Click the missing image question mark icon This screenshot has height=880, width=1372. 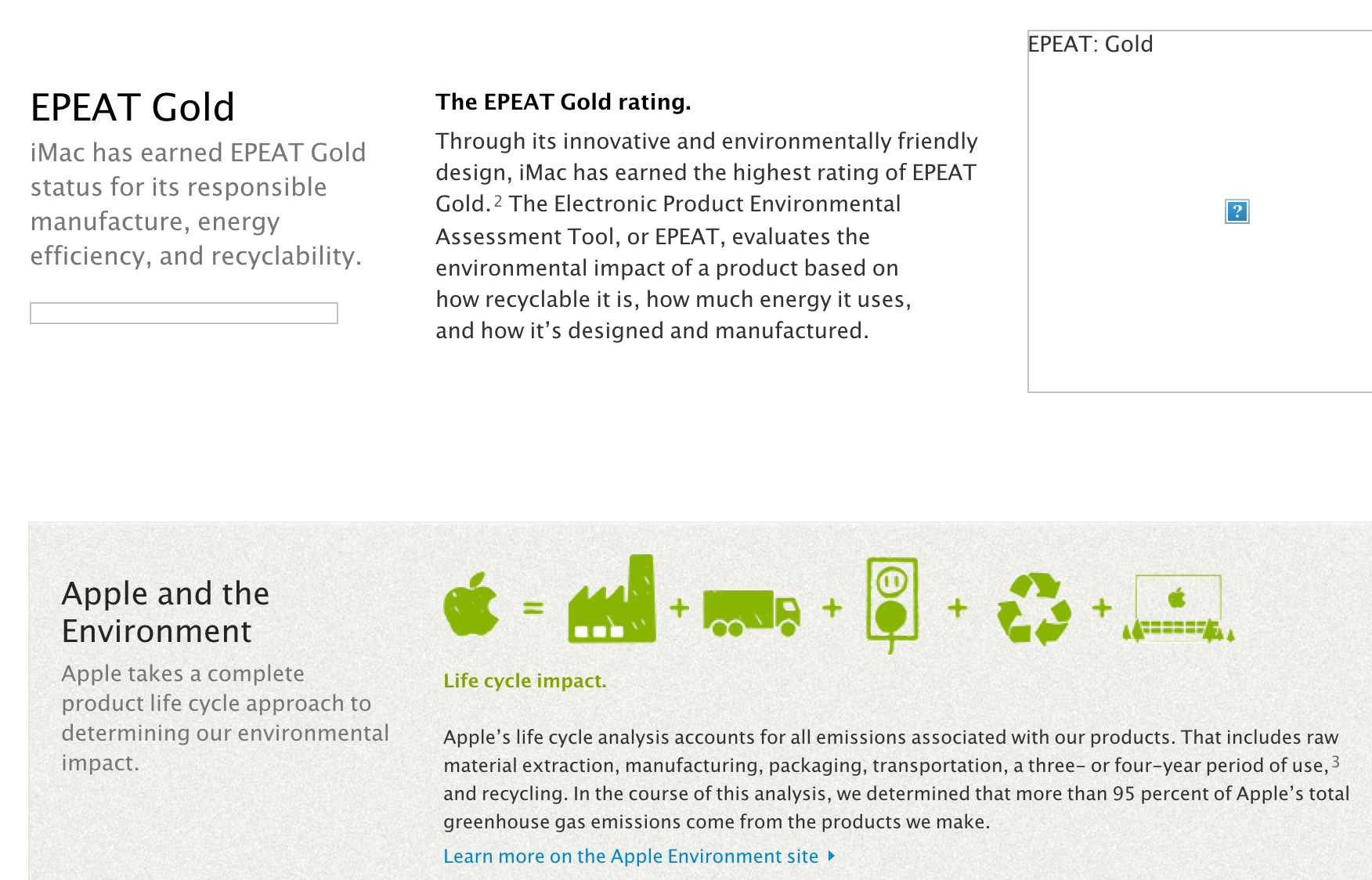point(1237,211)
